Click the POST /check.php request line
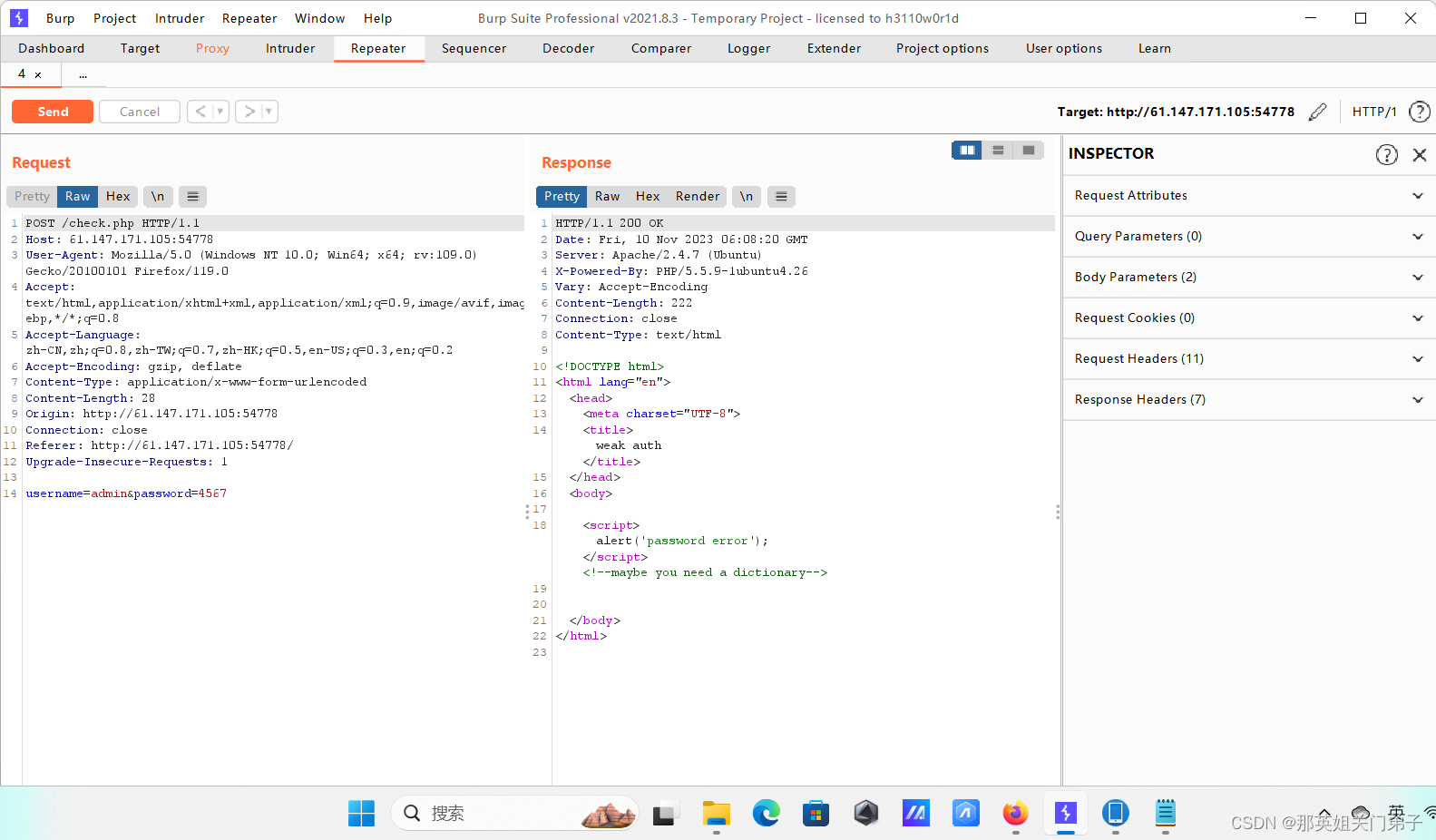1436x840 pixels. pyautogui.click(x=112, y=223)
